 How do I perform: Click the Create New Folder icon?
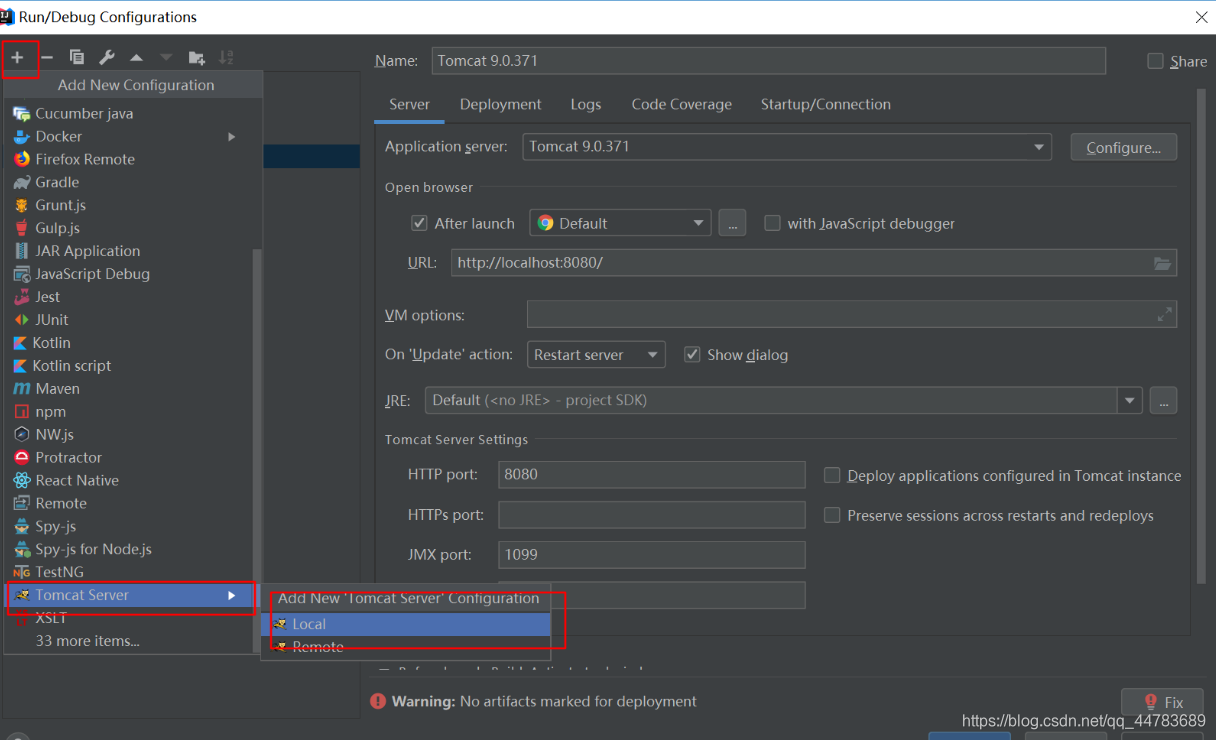click(197, 58)
